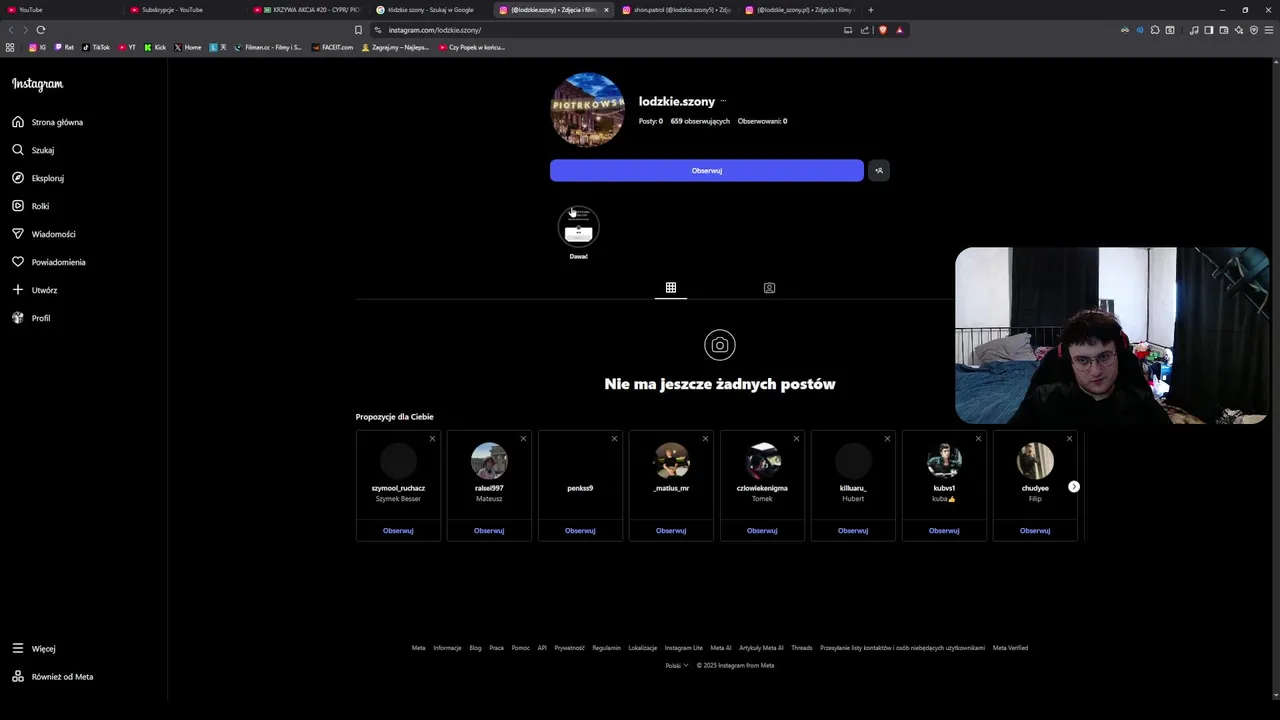The image size is (1280, 720).
Task: Open Rolki reels in sidebar
Action: (x=31, y=206)
